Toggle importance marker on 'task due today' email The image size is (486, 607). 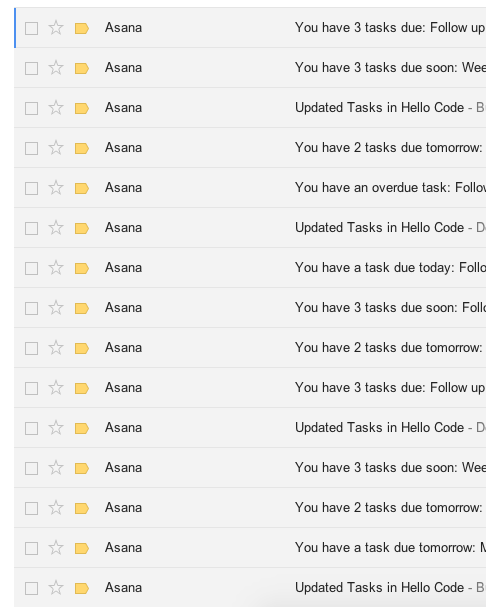82,268
